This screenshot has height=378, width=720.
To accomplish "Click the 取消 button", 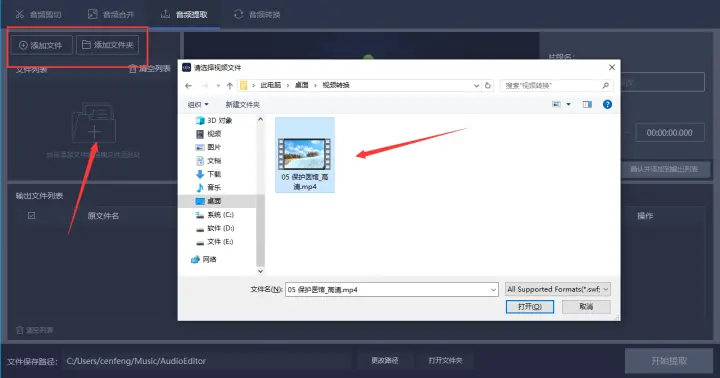I will 586,306.
